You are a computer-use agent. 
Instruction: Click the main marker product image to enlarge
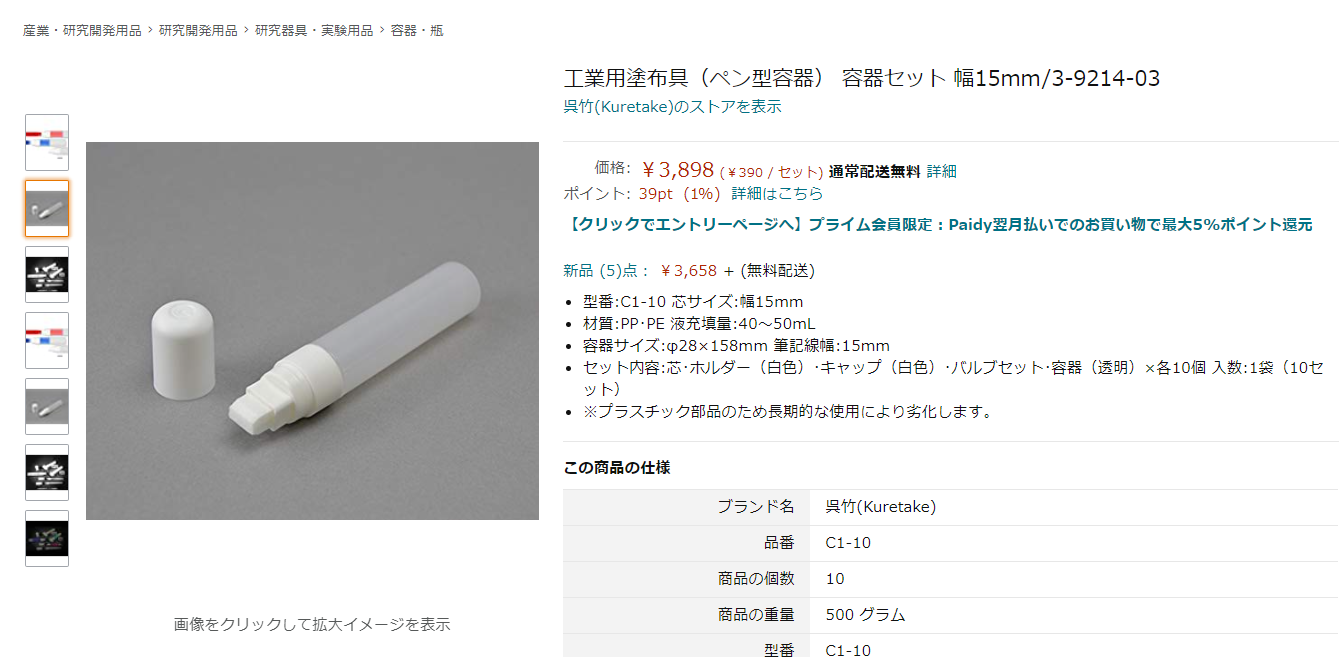click(312, 331)
